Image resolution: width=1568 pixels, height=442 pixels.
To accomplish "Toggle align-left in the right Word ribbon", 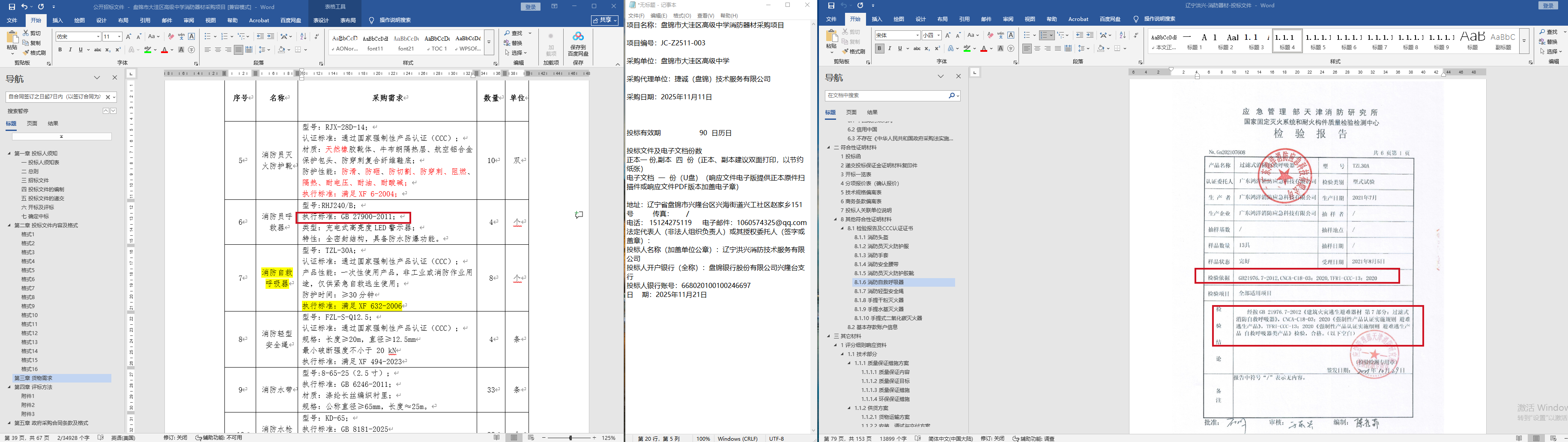I will [x=1027, y=49].
